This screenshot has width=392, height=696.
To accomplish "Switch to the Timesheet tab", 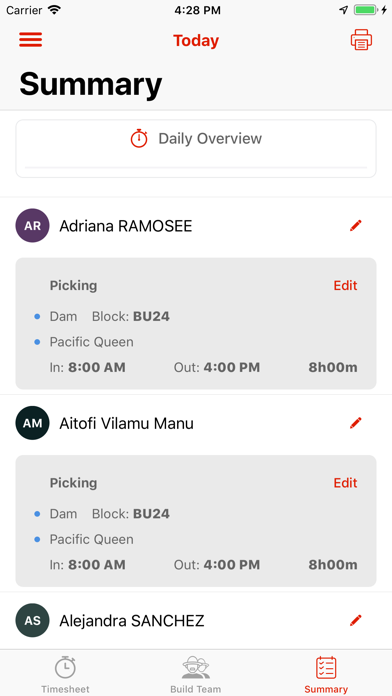I will [x=65, y=674].
